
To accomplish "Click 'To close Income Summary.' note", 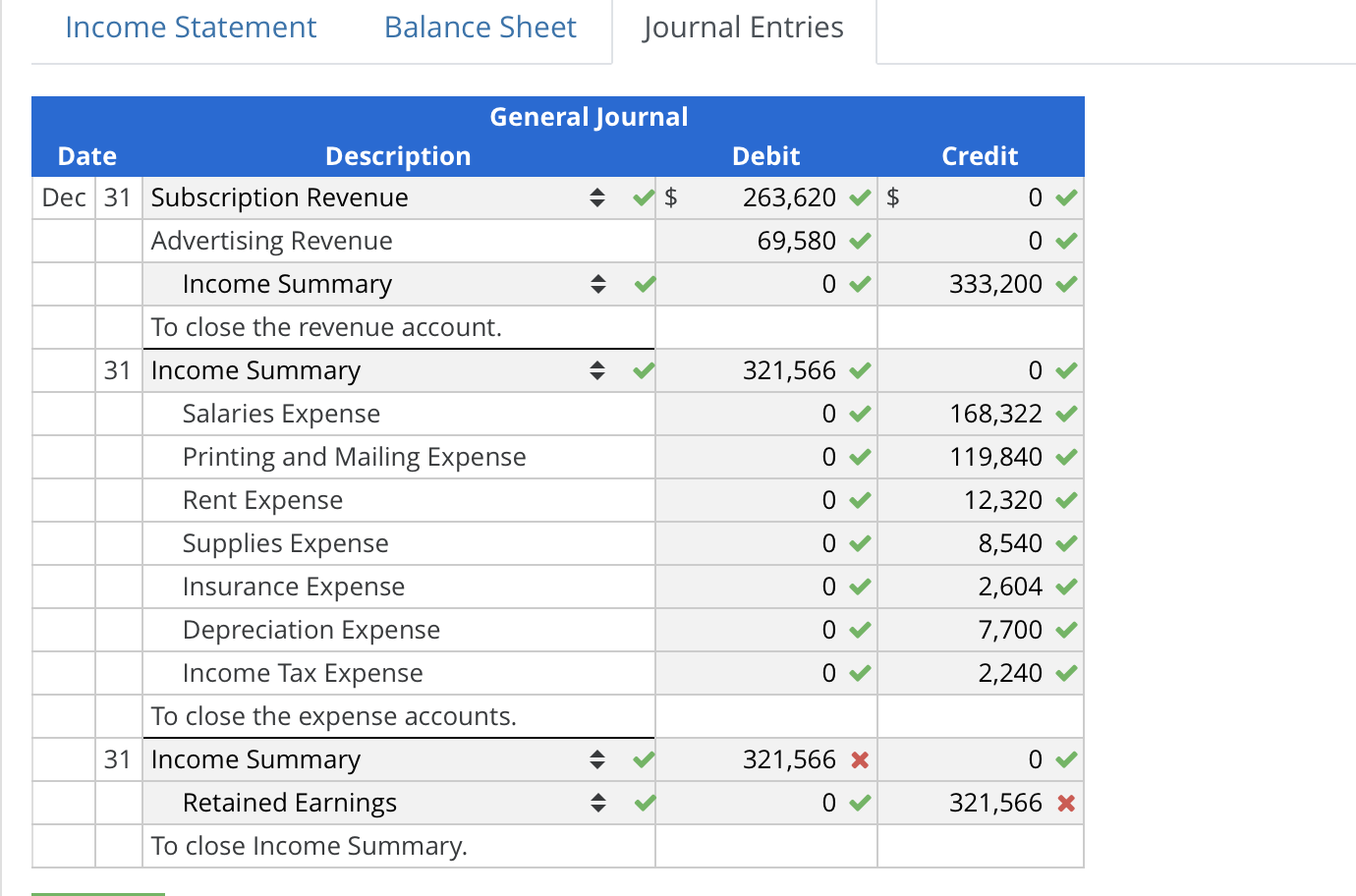I will [x=310, y=846].
